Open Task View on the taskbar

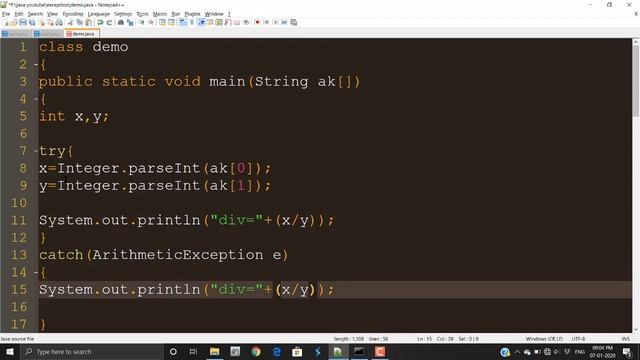coord(193,351)
